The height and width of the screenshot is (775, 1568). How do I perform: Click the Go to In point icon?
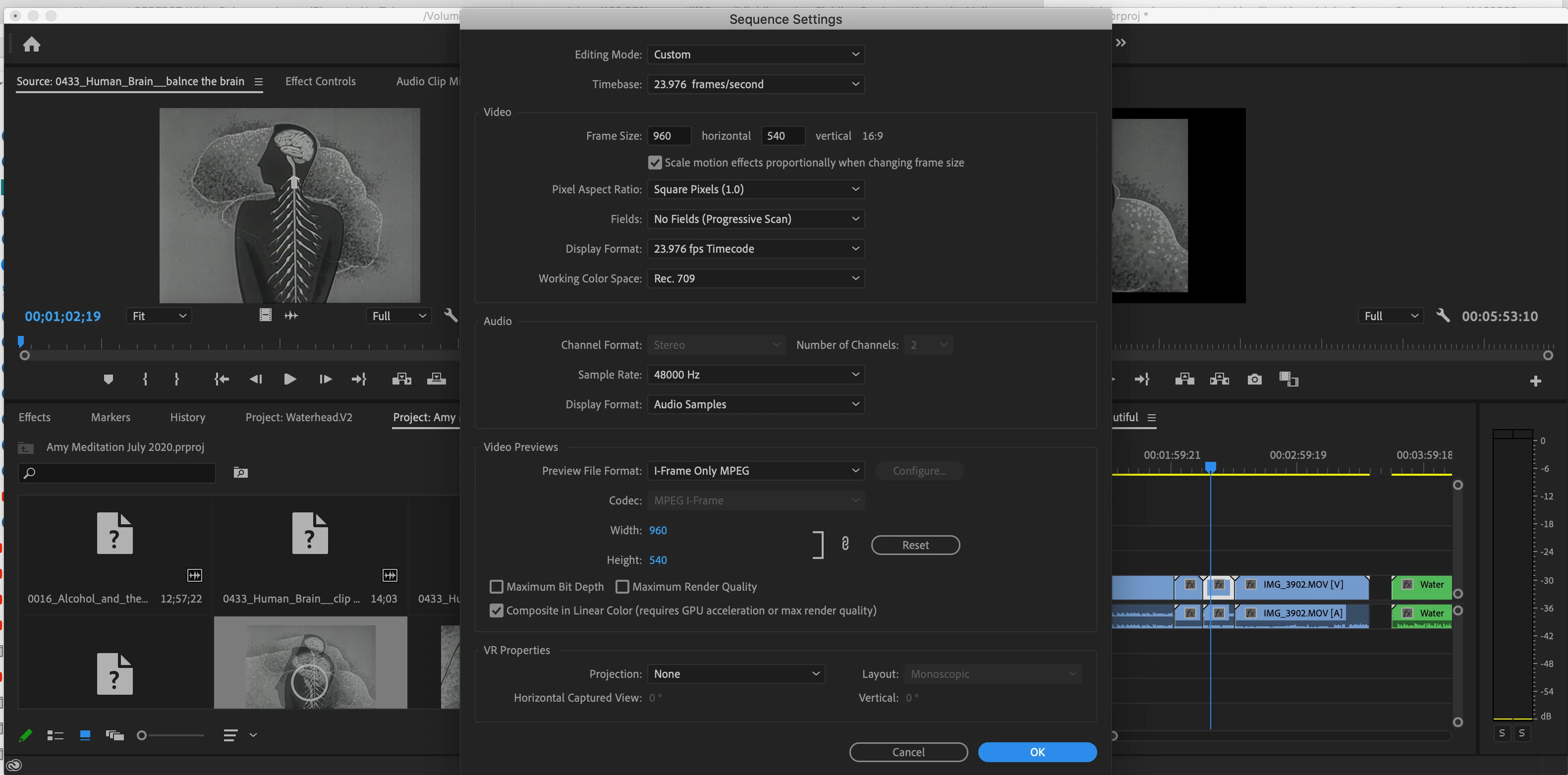222,379
